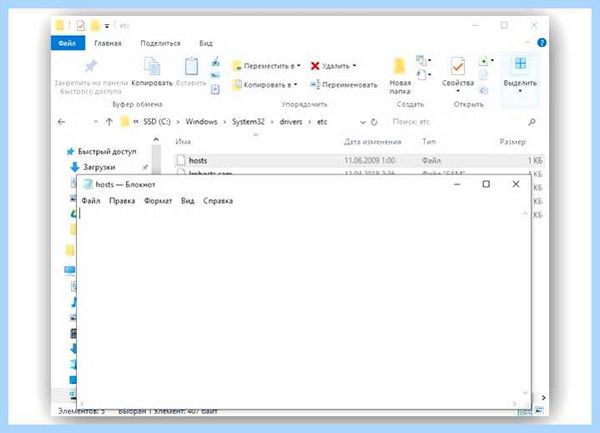Click the scissors cut icon in the ribbon
The height and width of the screenshot is (433, 600).
216,61
